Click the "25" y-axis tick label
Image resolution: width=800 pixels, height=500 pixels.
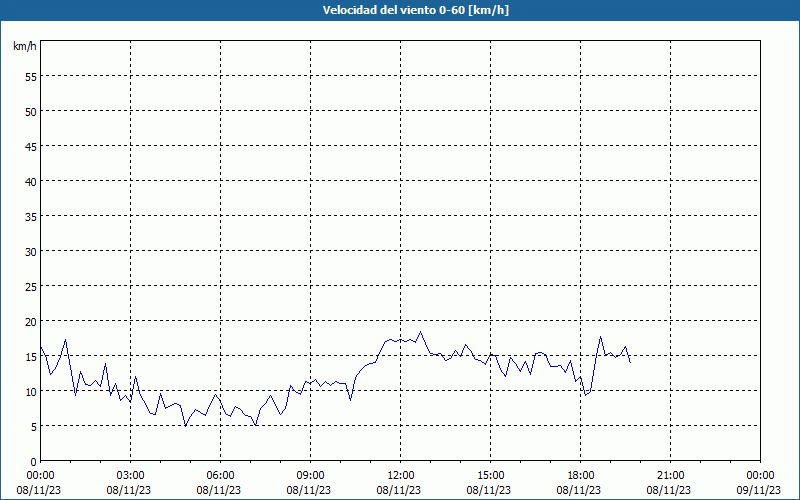31,286
